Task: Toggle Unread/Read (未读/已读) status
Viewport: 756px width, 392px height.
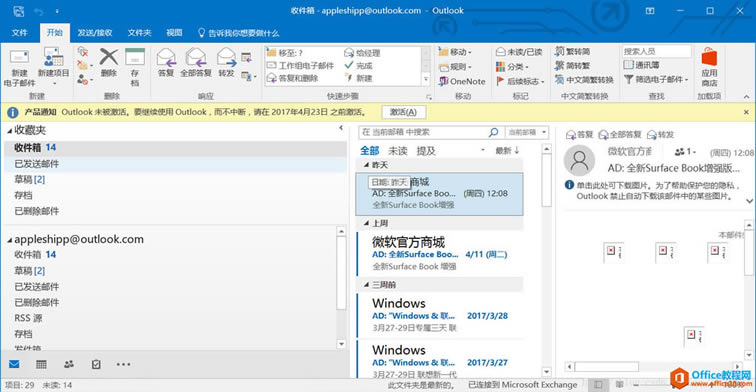Action: [519, 52]
